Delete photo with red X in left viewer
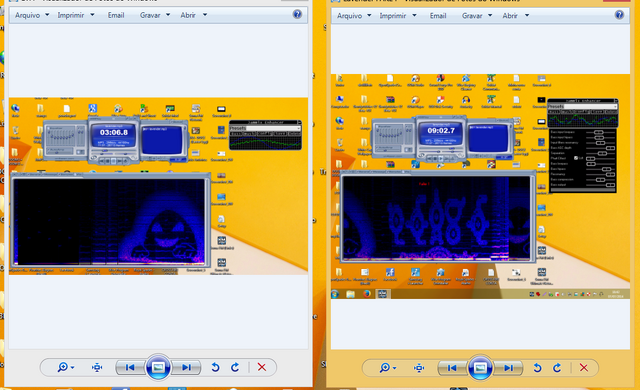The height and width of the screenshot is (390, 640). [x=262, y=368]
